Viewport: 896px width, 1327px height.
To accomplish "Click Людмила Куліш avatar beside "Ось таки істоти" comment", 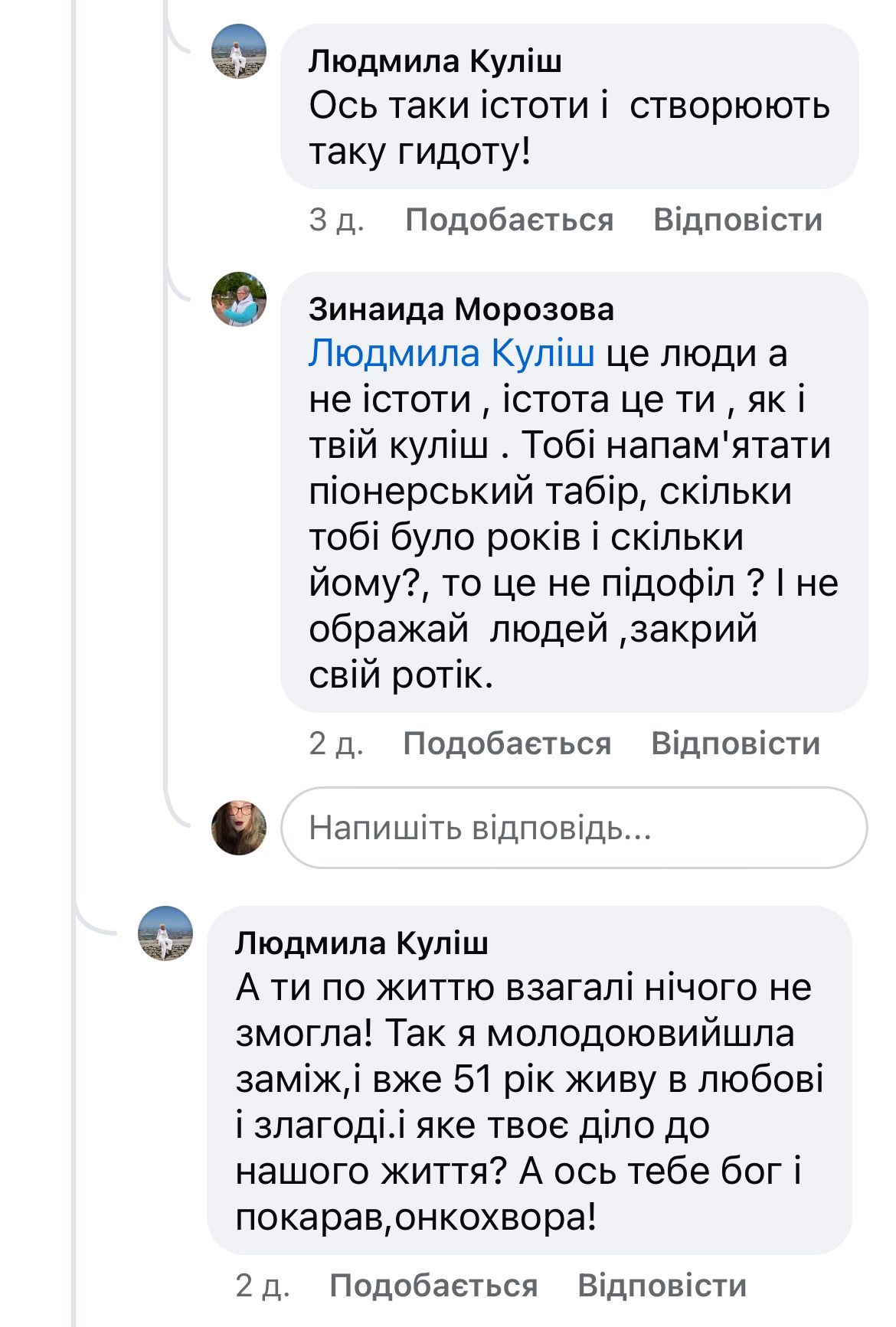I will [239, 51].
